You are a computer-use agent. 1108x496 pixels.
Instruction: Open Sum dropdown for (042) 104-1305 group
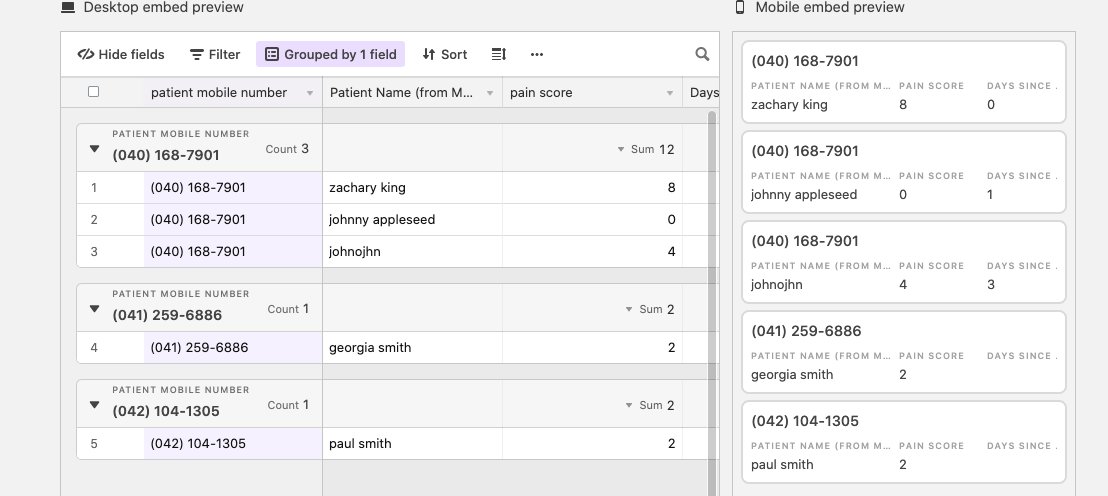(x=650, y=405)
